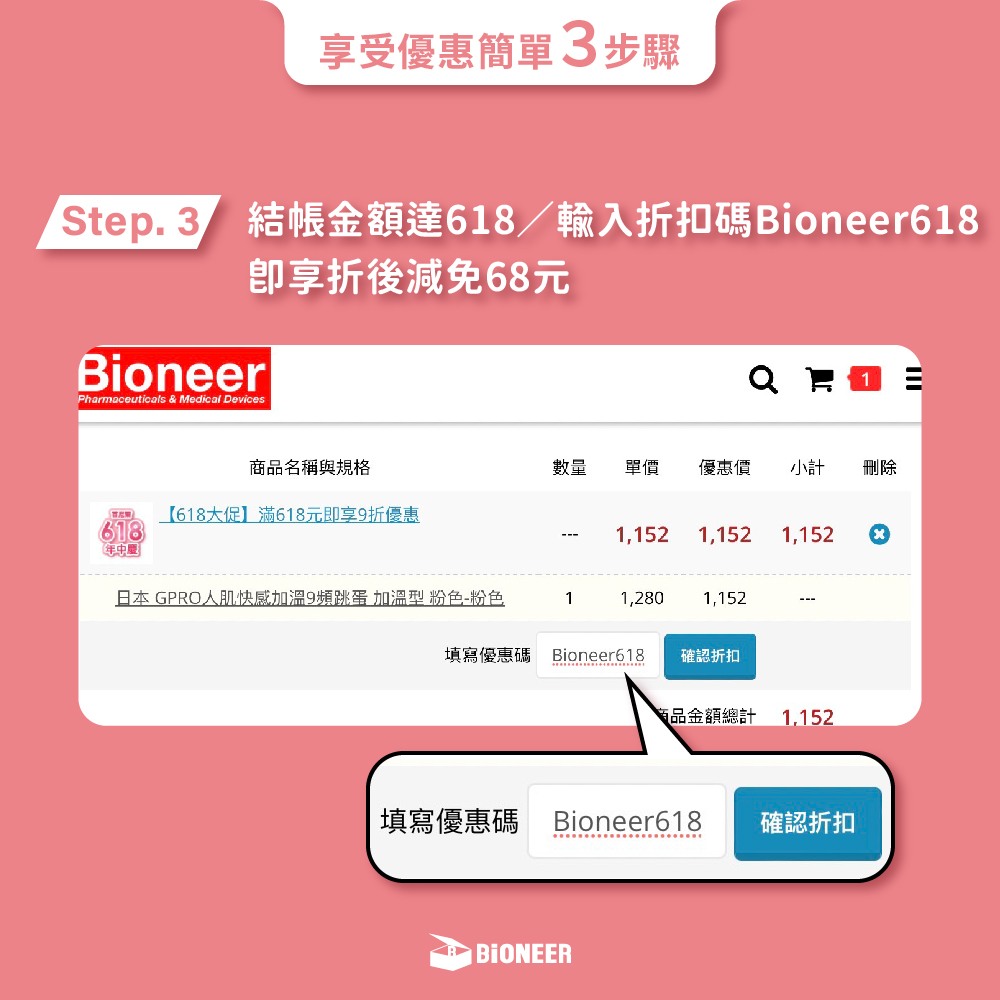Focus the small 優惠碼 input field

point(598,655)
